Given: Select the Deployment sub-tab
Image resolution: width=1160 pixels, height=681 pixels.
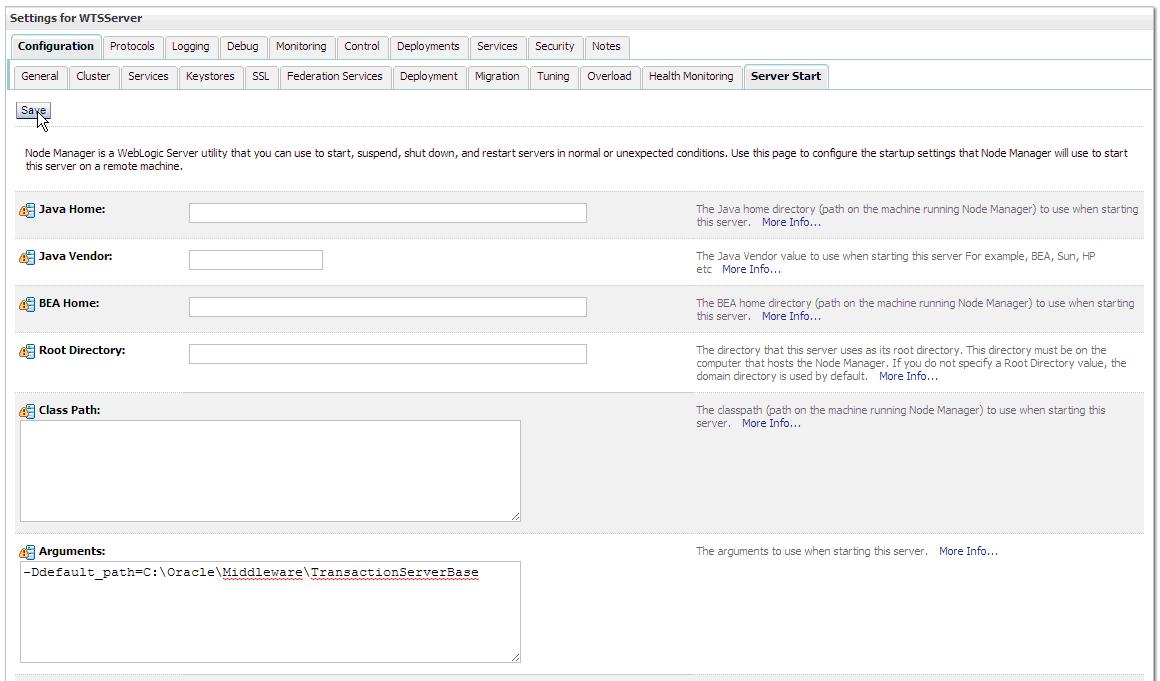Looking at the screenshot, I should (429, 77).
